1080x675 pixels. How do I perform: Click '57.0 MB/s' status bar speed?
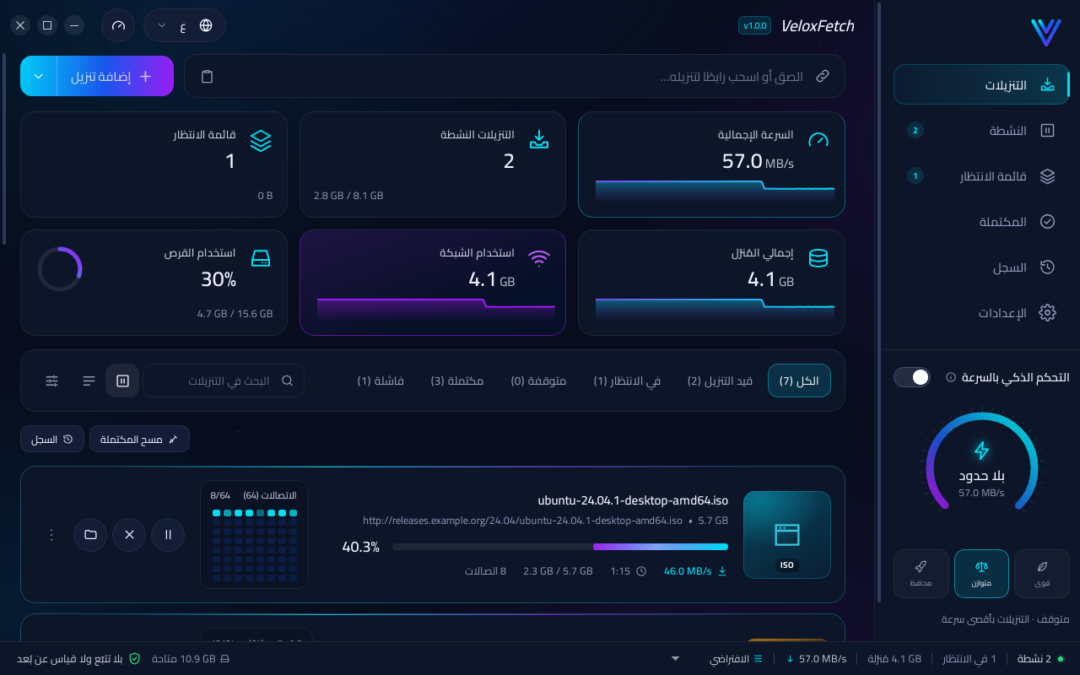817,658
